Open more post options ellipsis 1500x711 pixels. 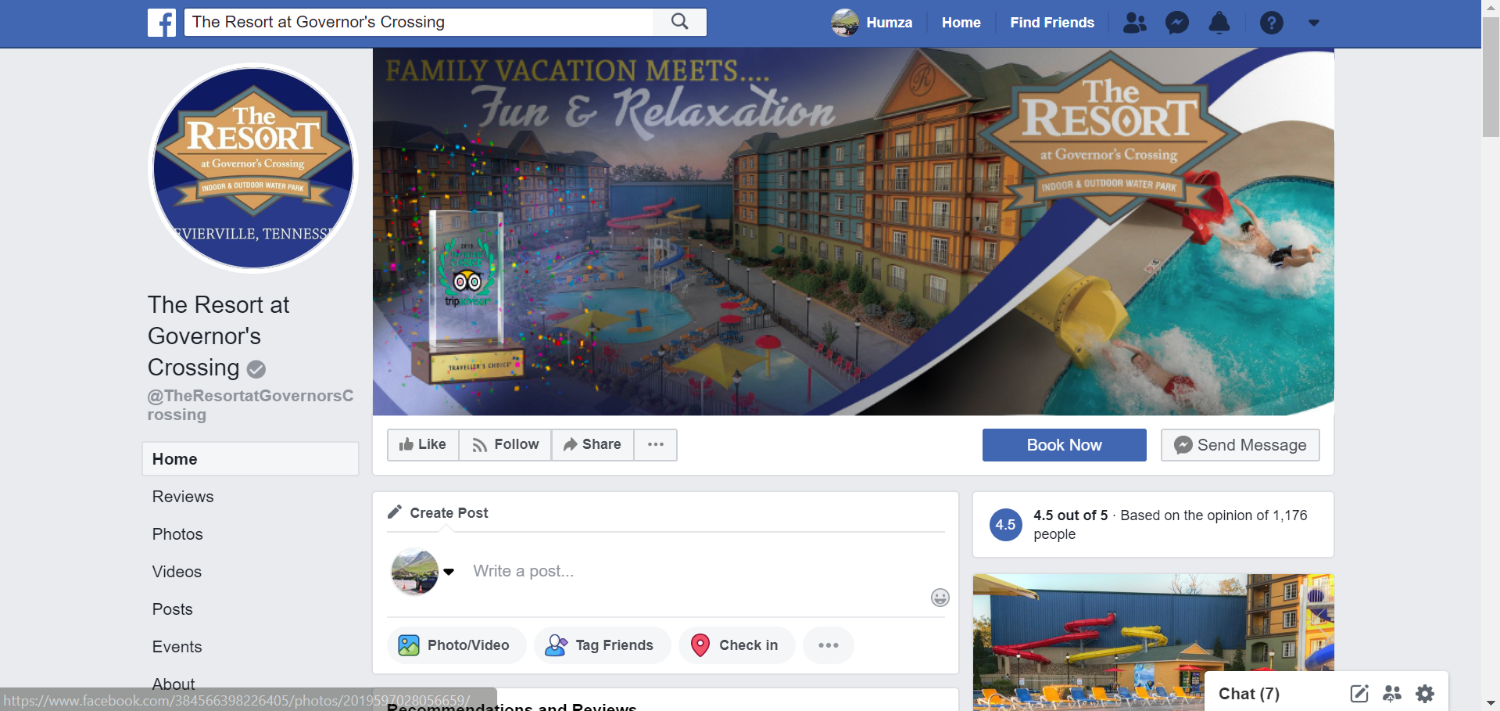pyautogui.click(x=828, y=645)
